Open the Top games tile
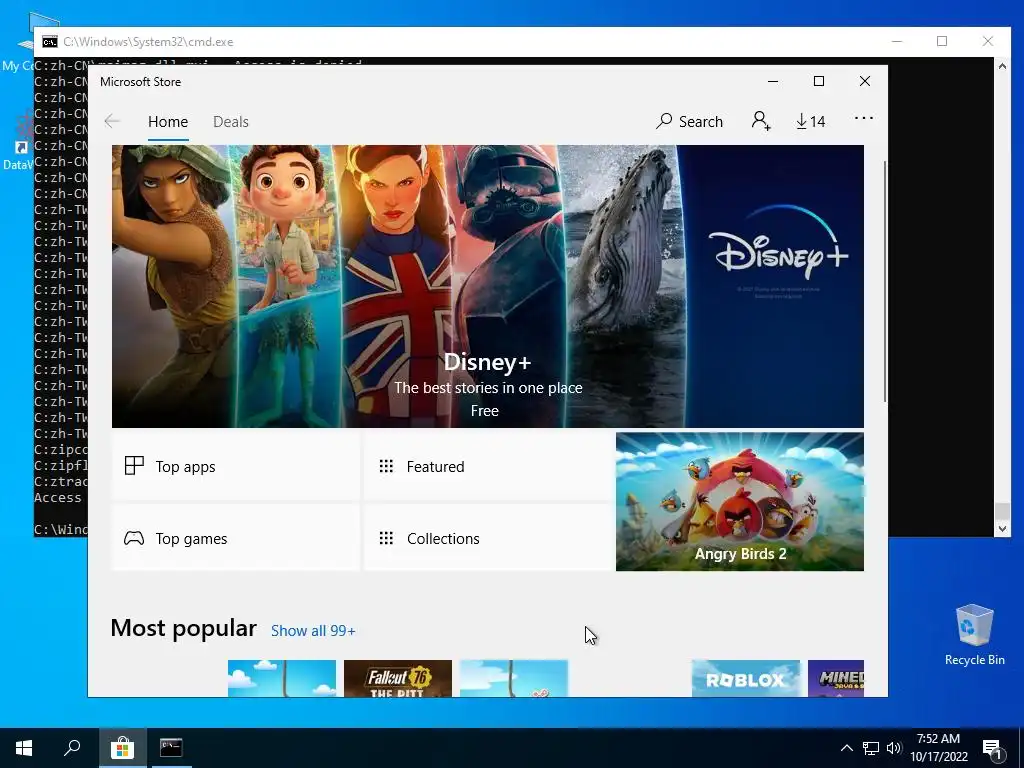The image size is (1024, 768). point(236,538)
